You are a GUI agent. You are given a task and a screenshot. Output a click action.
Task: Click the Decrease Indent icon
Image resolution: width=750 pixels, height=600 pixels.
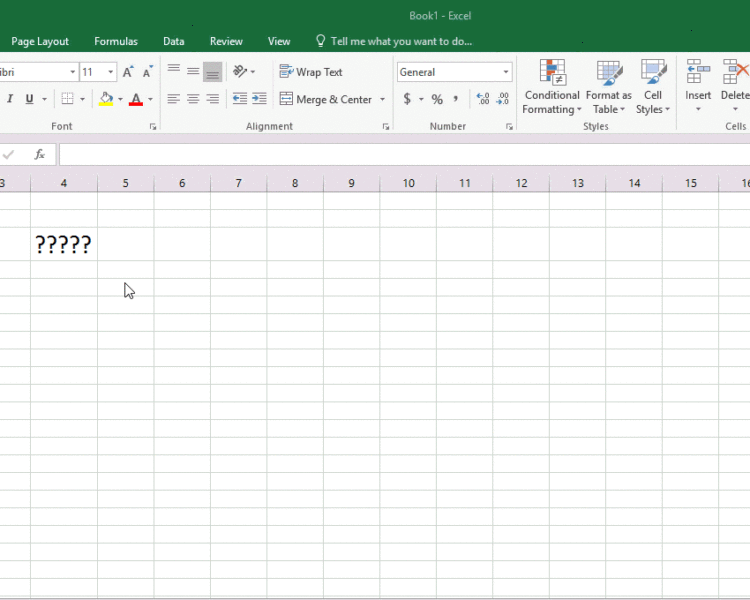[x=240, y=99]
